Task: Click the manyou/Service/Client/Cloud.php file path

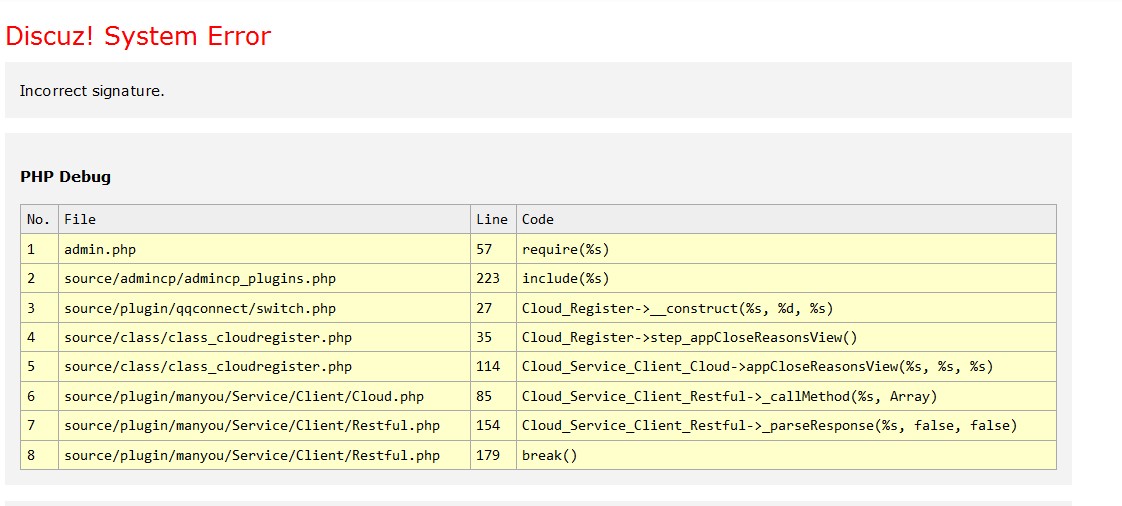Action: pyautogui.click(x=244, y=396)
